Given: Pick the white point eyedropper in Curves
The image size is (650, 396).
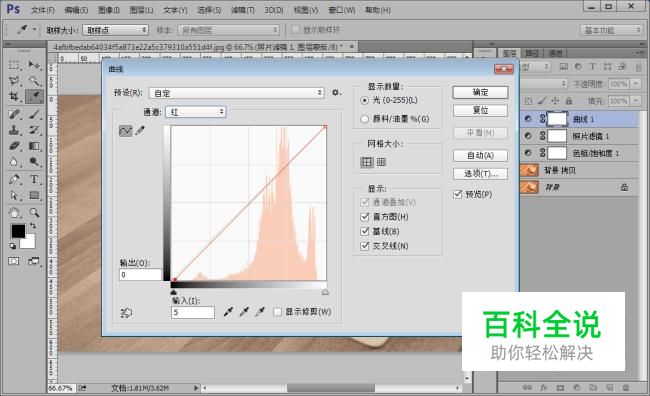Looking at the screenshot, I should [x=260, y=312].
